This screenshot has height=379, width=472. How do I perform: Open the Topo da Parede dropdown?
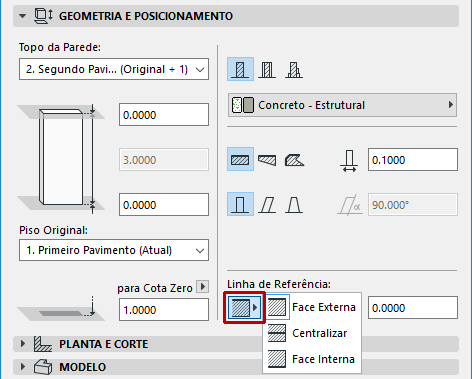[x=114, y=69]
